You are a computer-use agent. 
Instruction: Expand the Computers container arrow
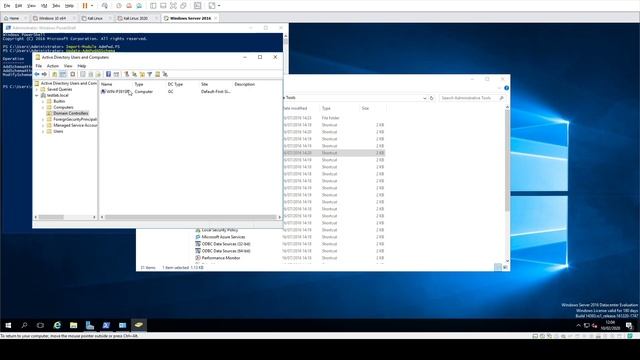coord(43,107)
